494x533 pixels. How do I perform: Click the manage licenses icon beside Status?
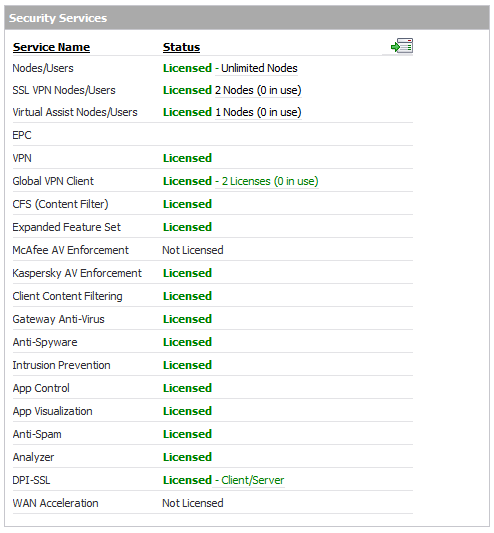402,46
